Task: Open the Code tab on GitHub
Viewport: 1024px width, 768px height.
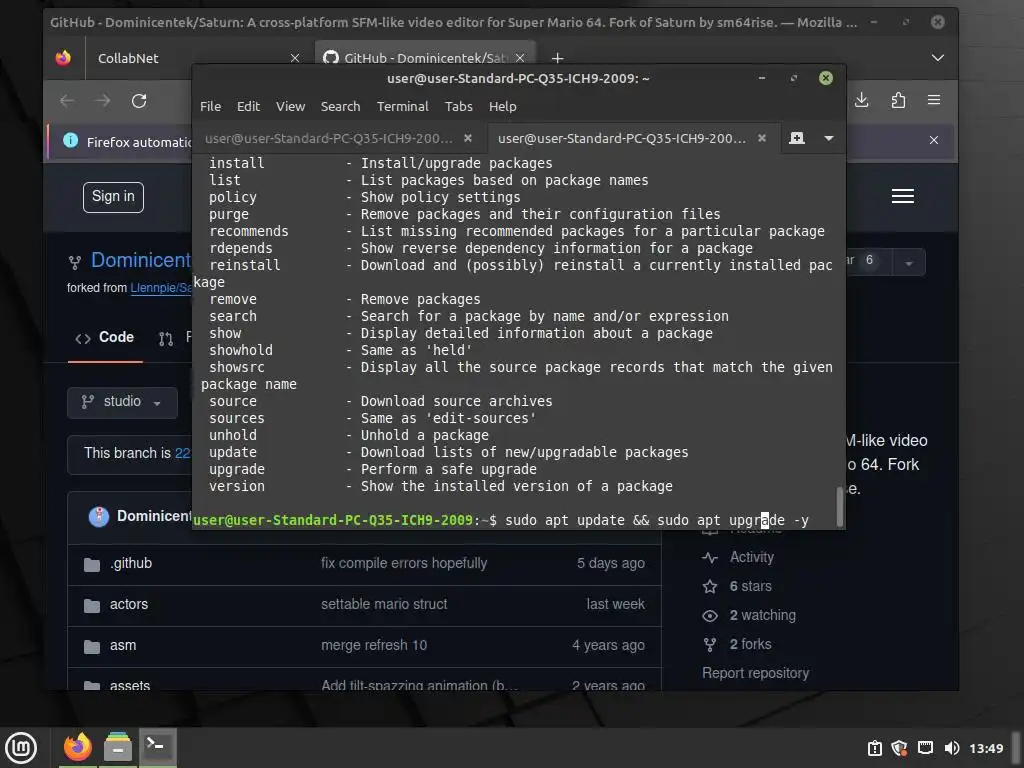Action: pos(105,338)
